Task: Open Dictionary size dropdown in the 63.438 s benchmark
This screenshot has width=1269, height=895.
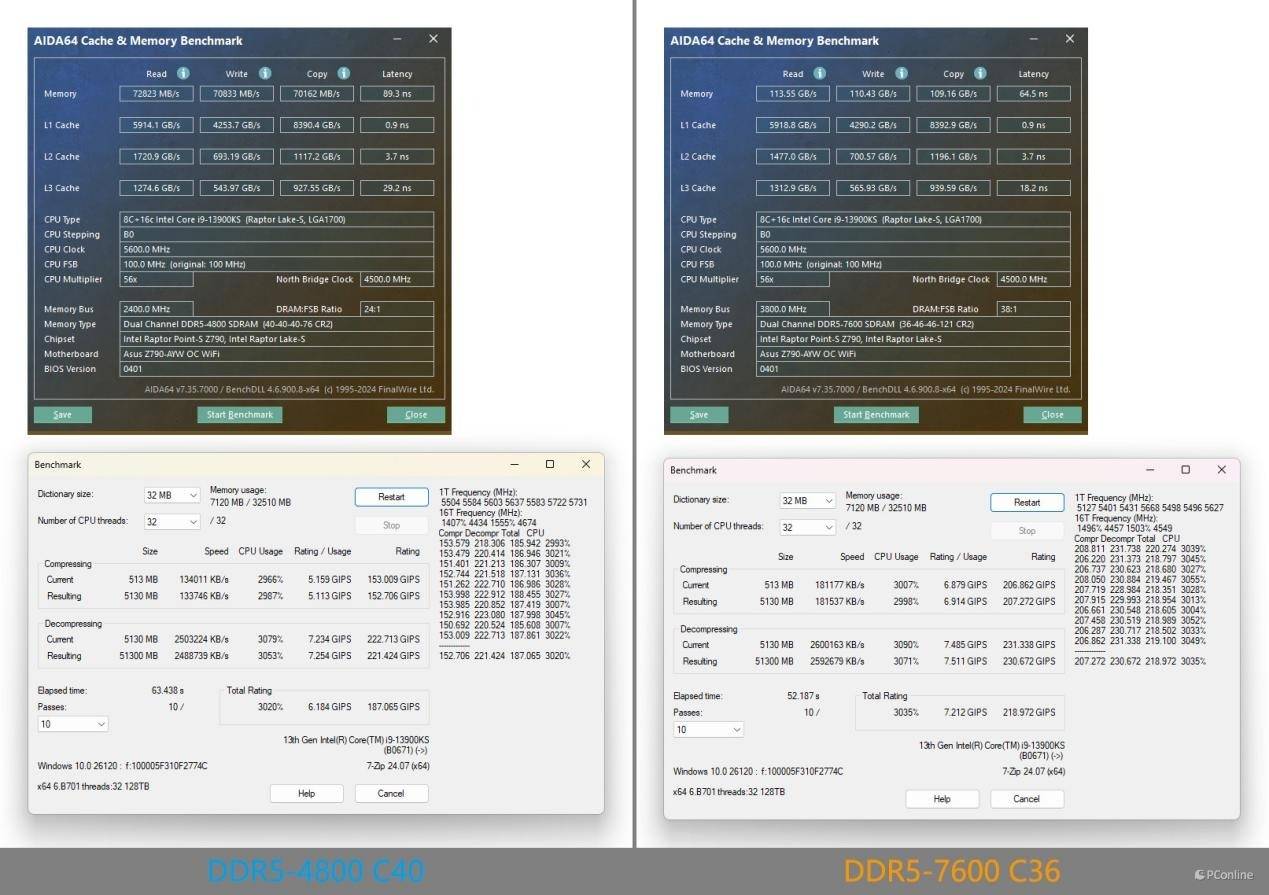Action: tap(172, 495)
